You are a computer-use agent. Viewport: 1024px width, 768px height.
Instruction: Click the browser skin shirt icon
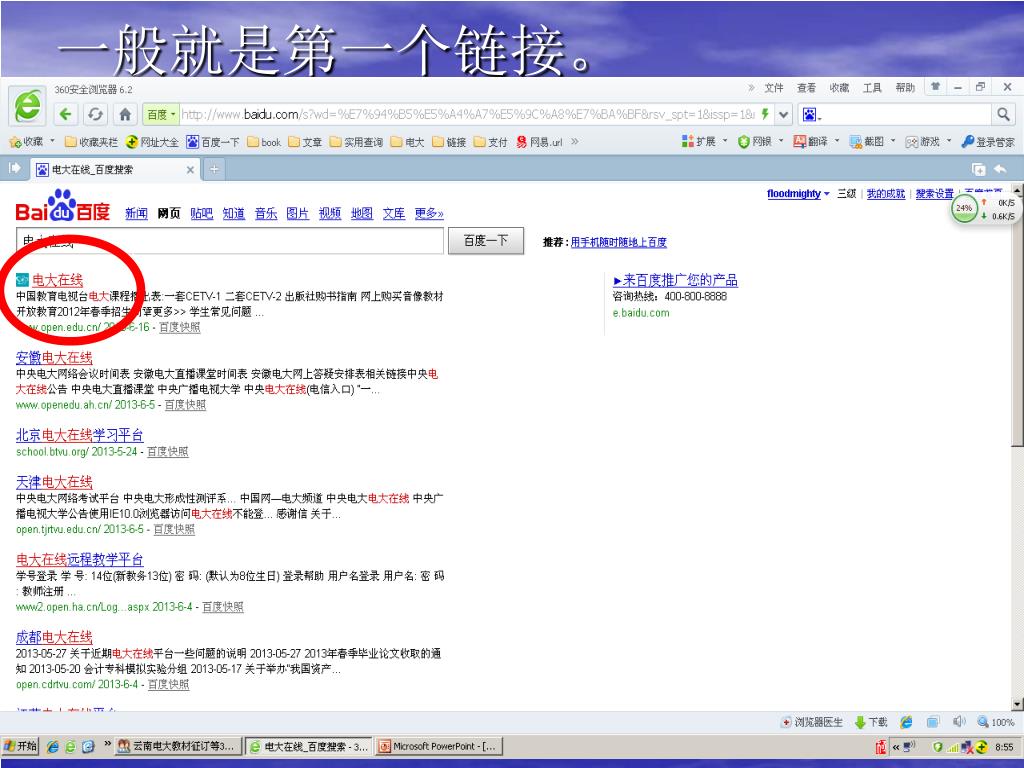936,87
